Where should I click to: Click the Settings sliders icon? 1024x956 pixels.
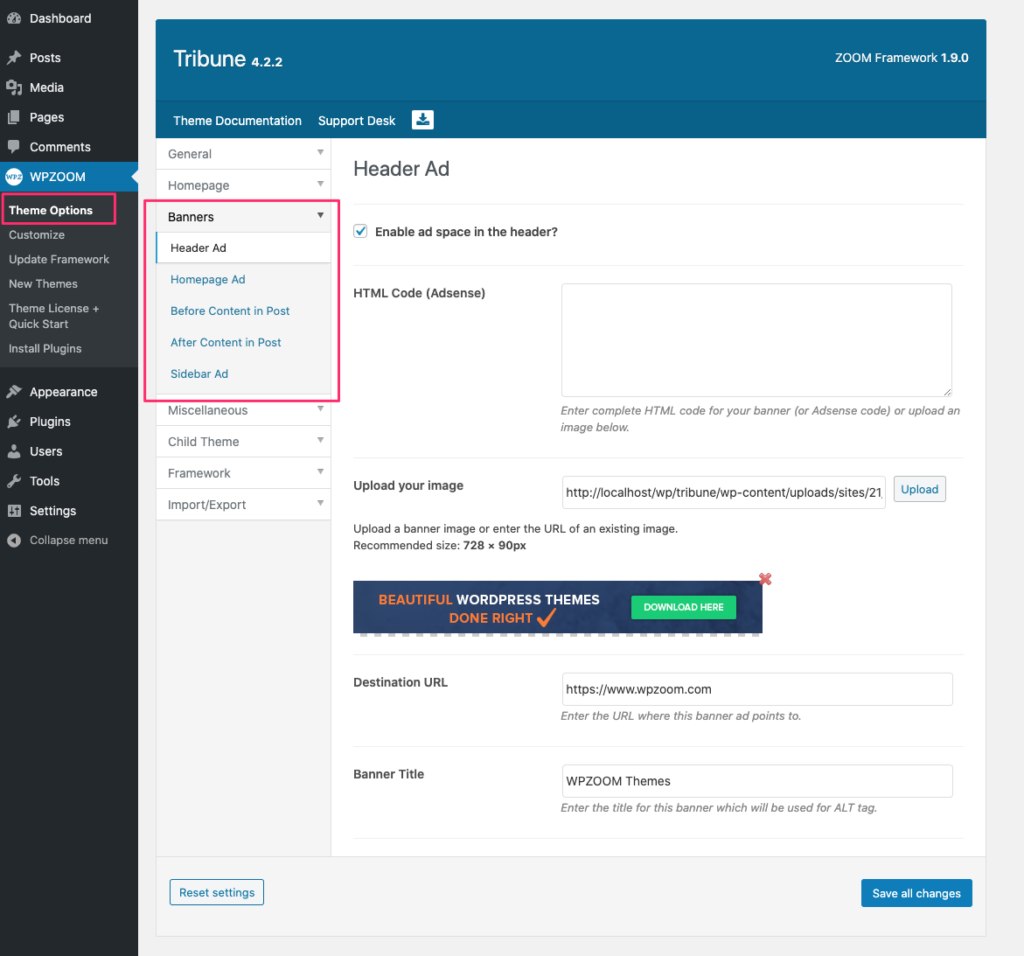[x=14, y=511]
